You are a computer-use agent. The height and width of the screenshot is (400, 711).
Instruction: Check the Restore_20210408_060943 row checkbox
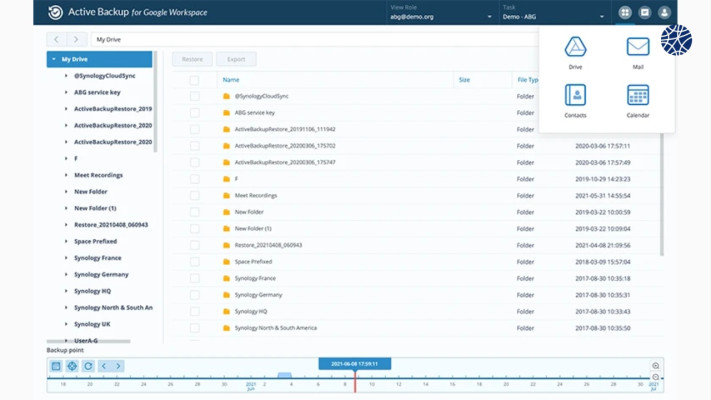195,245
